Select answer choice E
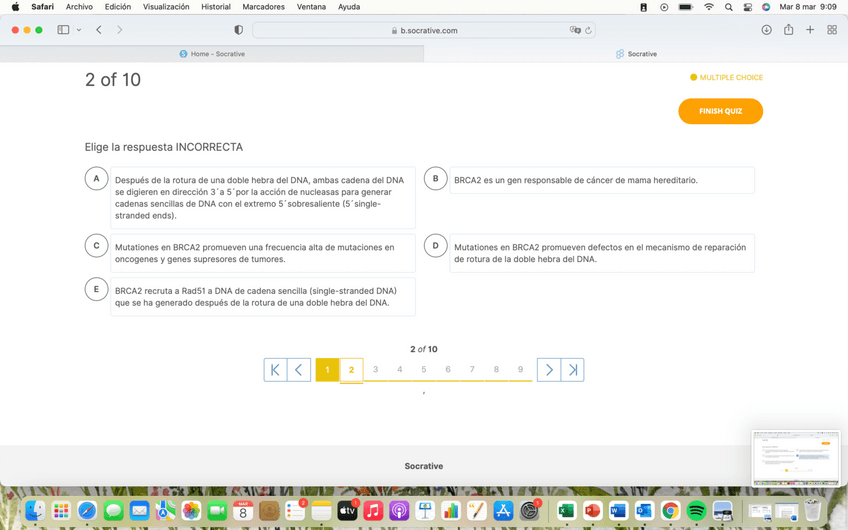This screenshot has width=848, height=530. click(96, 289)
